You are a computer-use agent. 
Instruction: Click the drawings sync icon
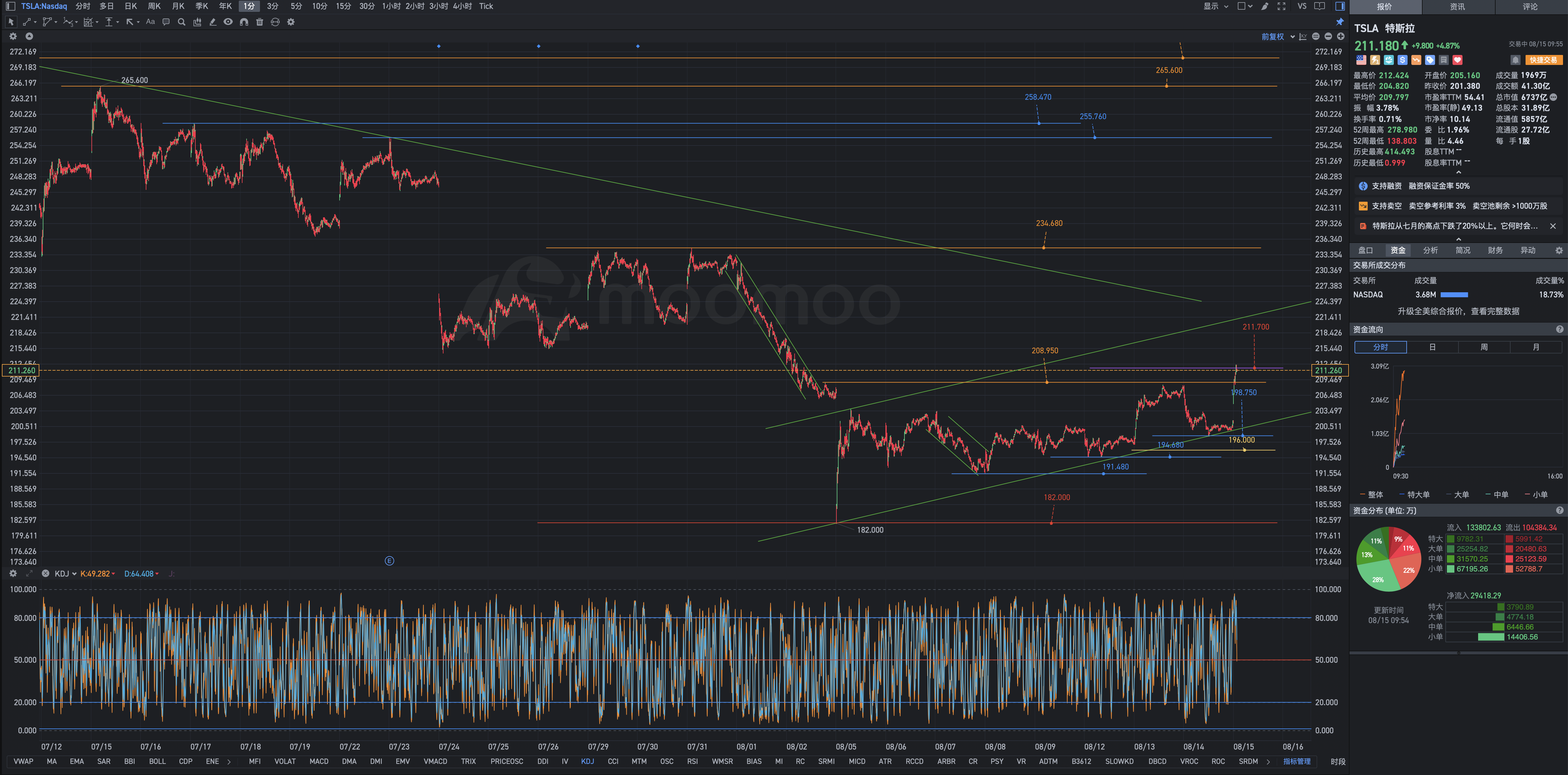275,22
